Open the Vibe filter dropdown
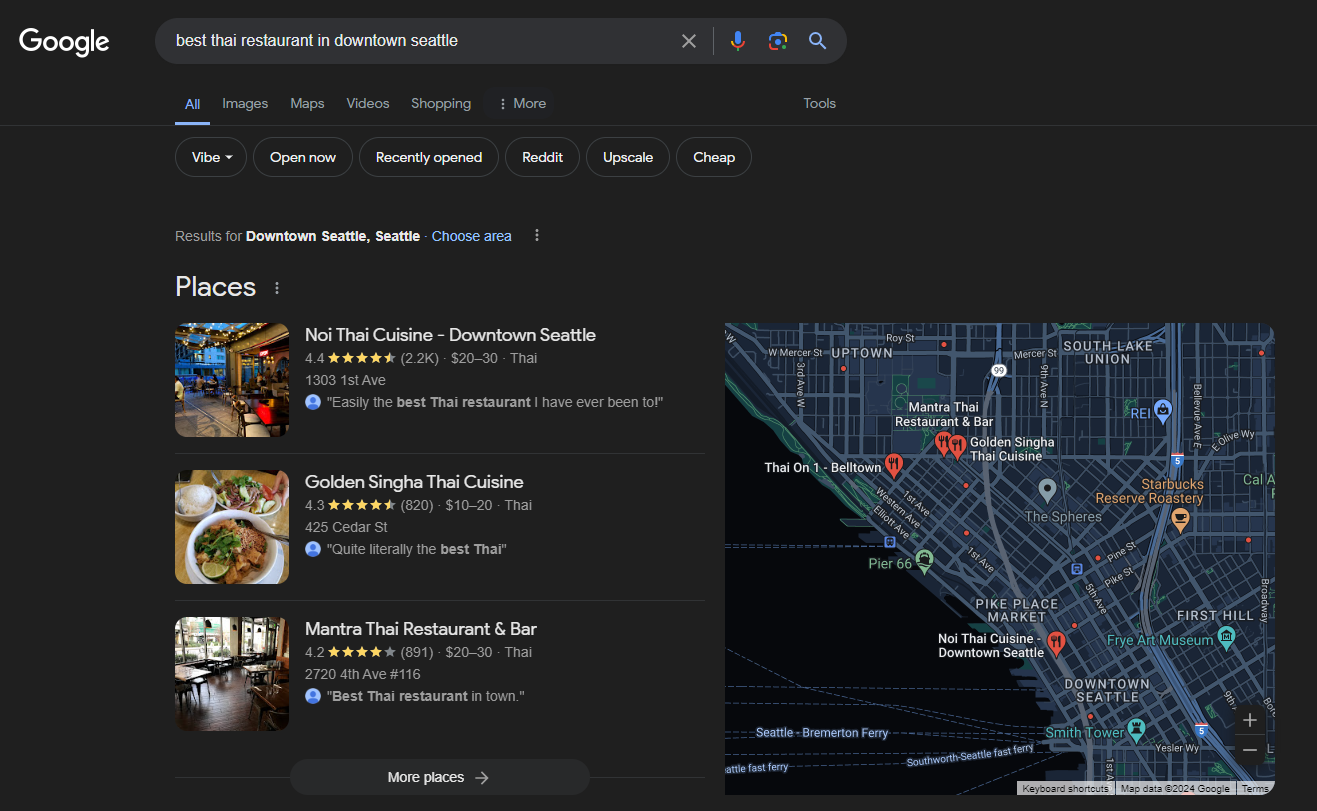The width and height of the screenshot is (1317, 811). coord(211,157)
